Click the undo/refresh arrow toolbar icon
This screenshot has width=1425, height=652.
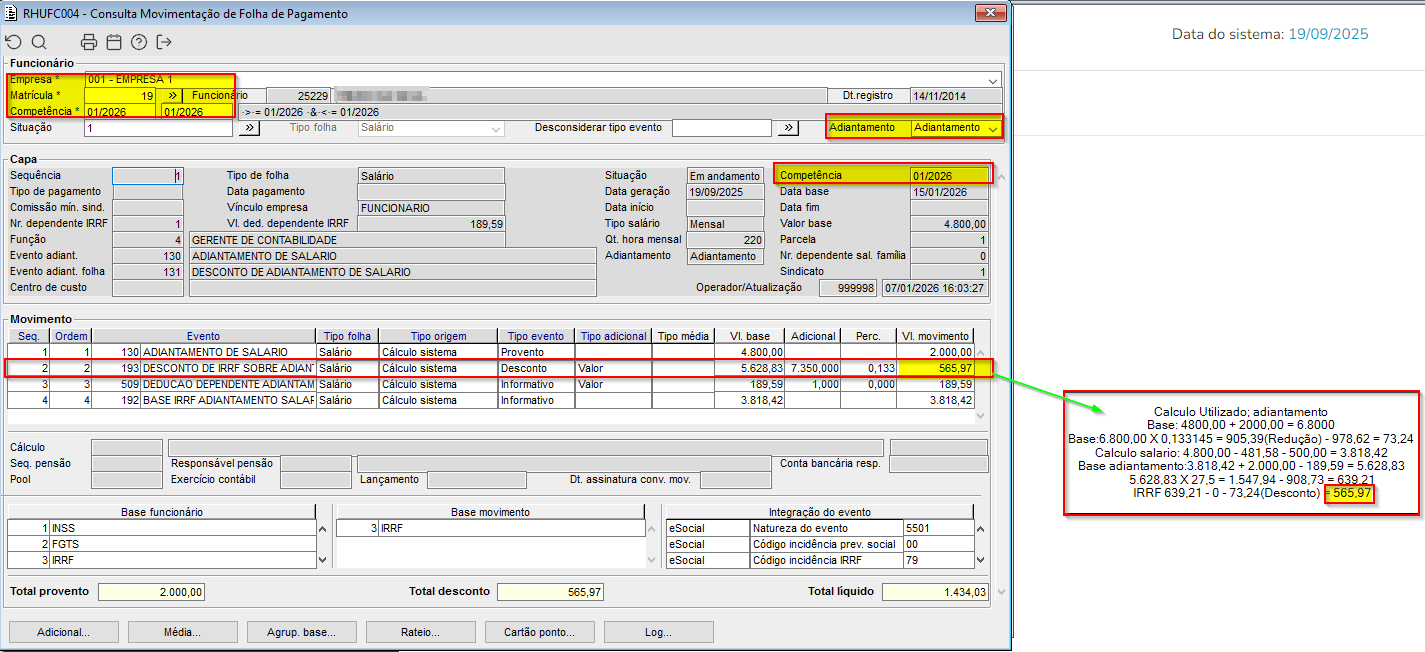13,42
